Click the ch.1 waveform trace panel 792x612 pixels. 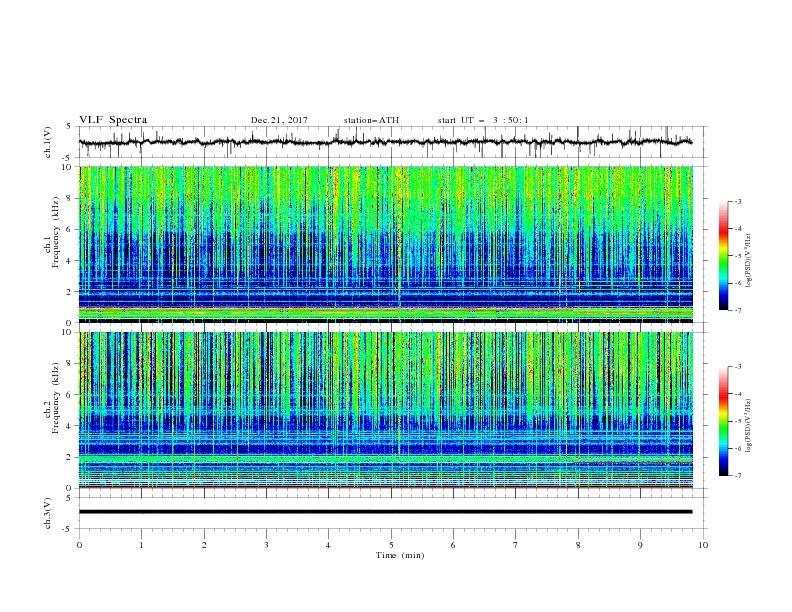click(393, 142)
